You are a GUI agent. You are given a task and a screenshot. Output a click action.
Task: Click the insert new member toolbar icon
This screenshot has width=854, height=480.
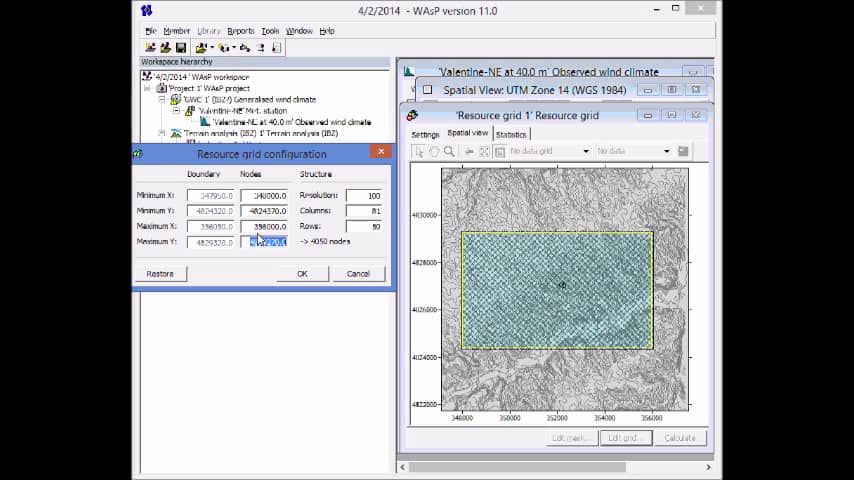pos(223,48)
